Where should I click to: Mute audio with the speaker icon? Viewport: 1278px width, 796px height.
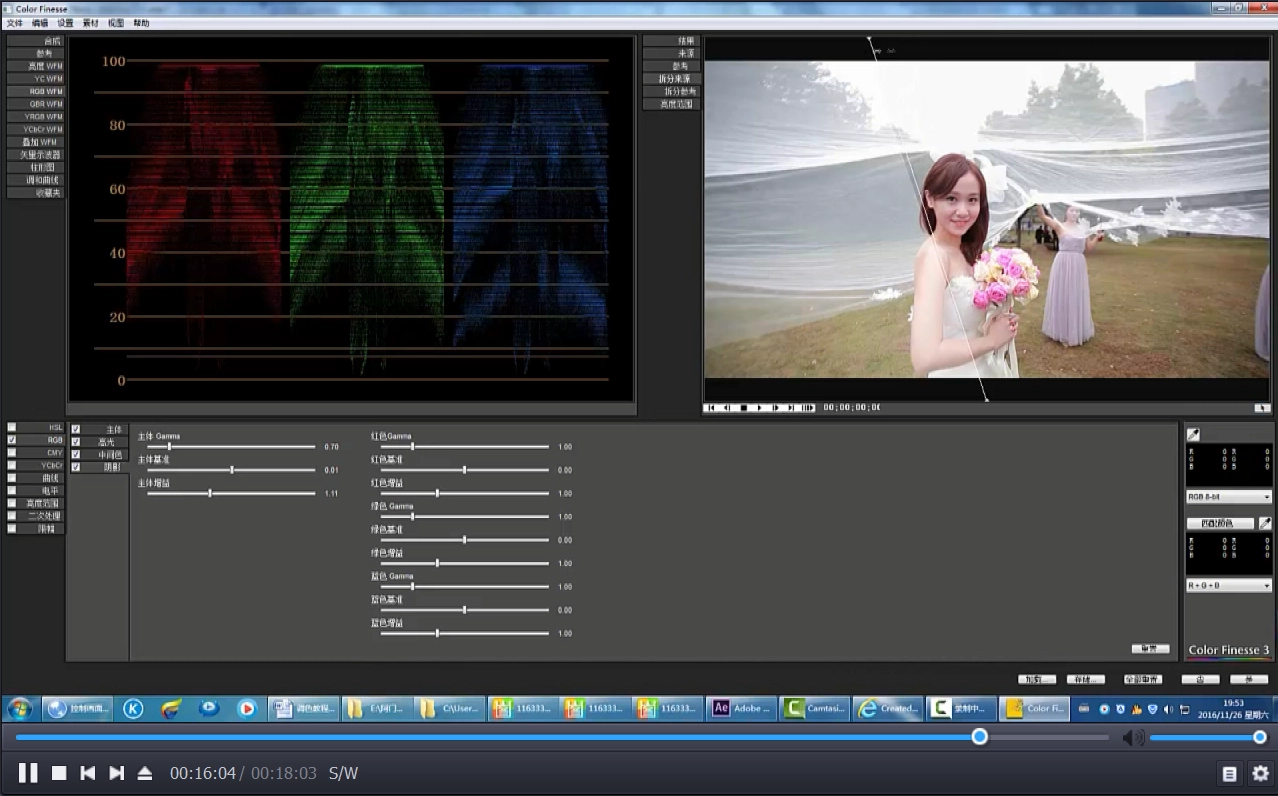pyautogui.click(x=1132, y=738)
